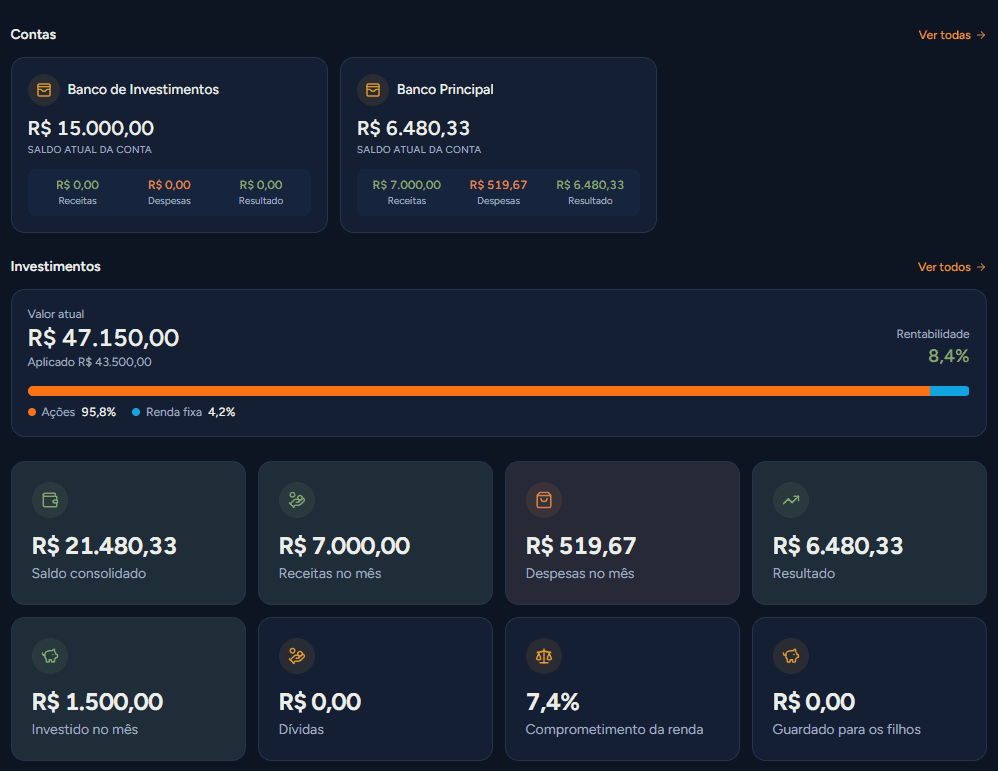Screen dimensions: 998x771
Task: Click the Banco de Investimentos account icon
Action: [44, 90]
